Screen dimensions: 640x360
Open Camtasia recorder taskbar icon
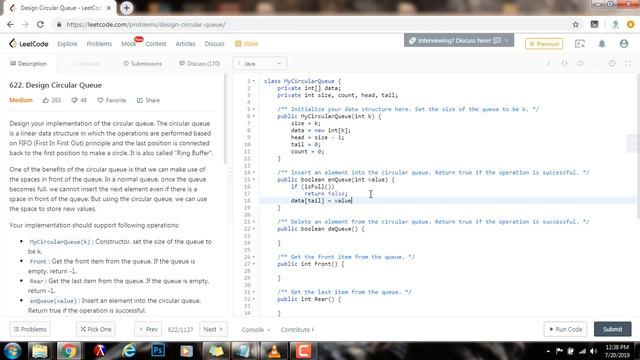coord(303,351)
